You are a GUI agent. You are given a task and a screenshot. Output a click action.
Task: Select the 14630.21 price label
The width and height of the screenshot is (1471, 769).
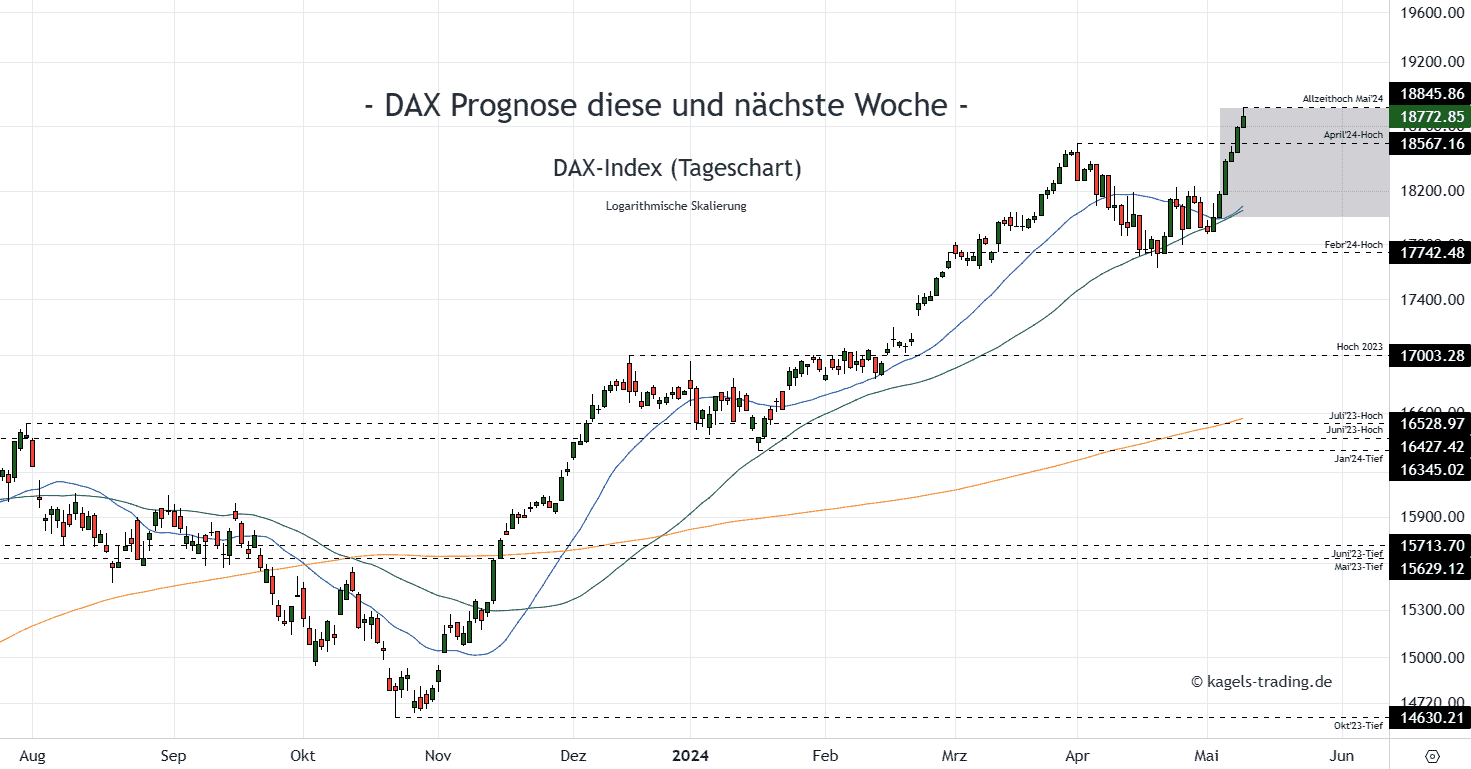[1430, 717]
